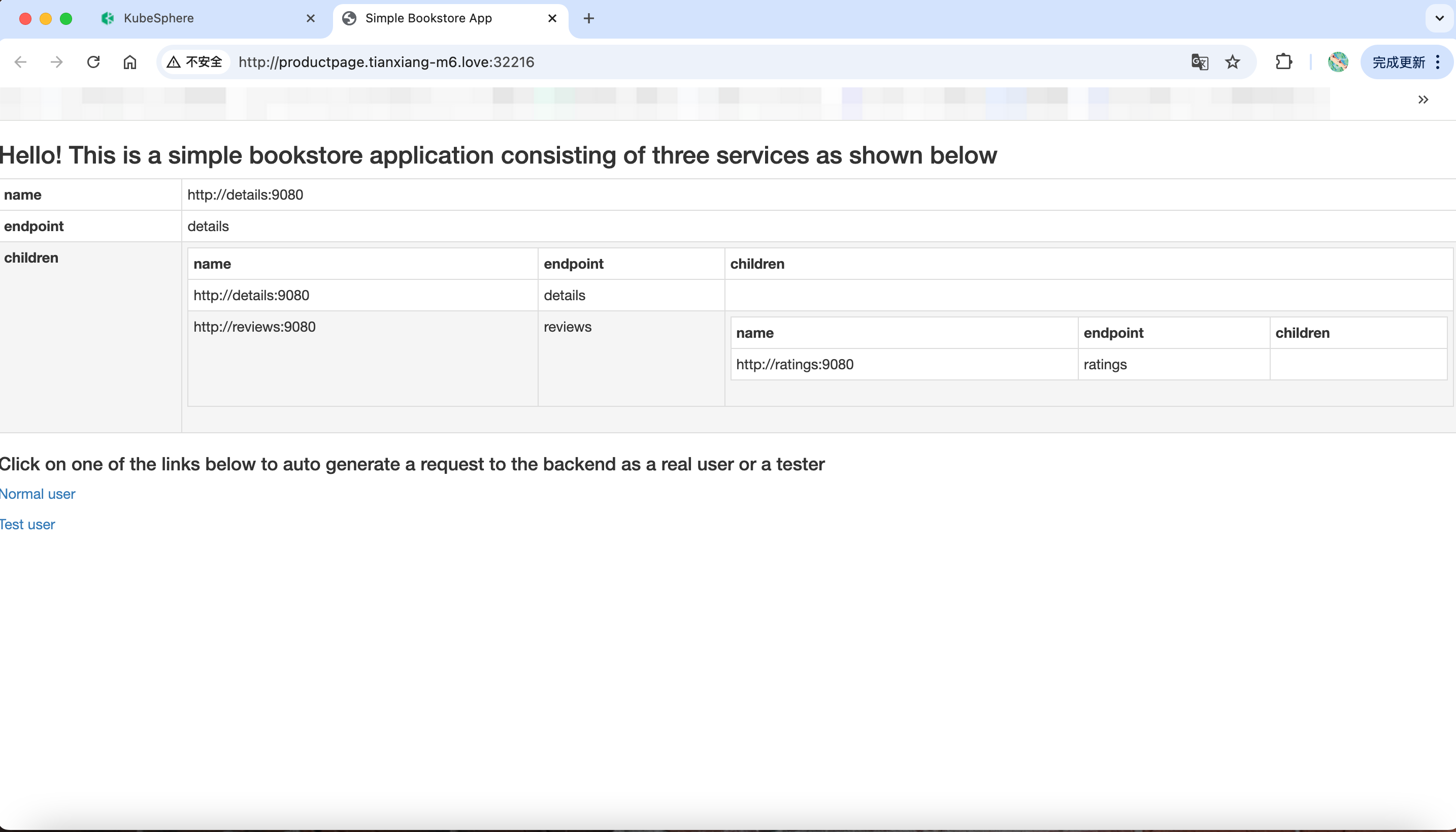Close the KubeSphere tab
Viewport: 1456px width, 832px height.
[x=311, y=18]
